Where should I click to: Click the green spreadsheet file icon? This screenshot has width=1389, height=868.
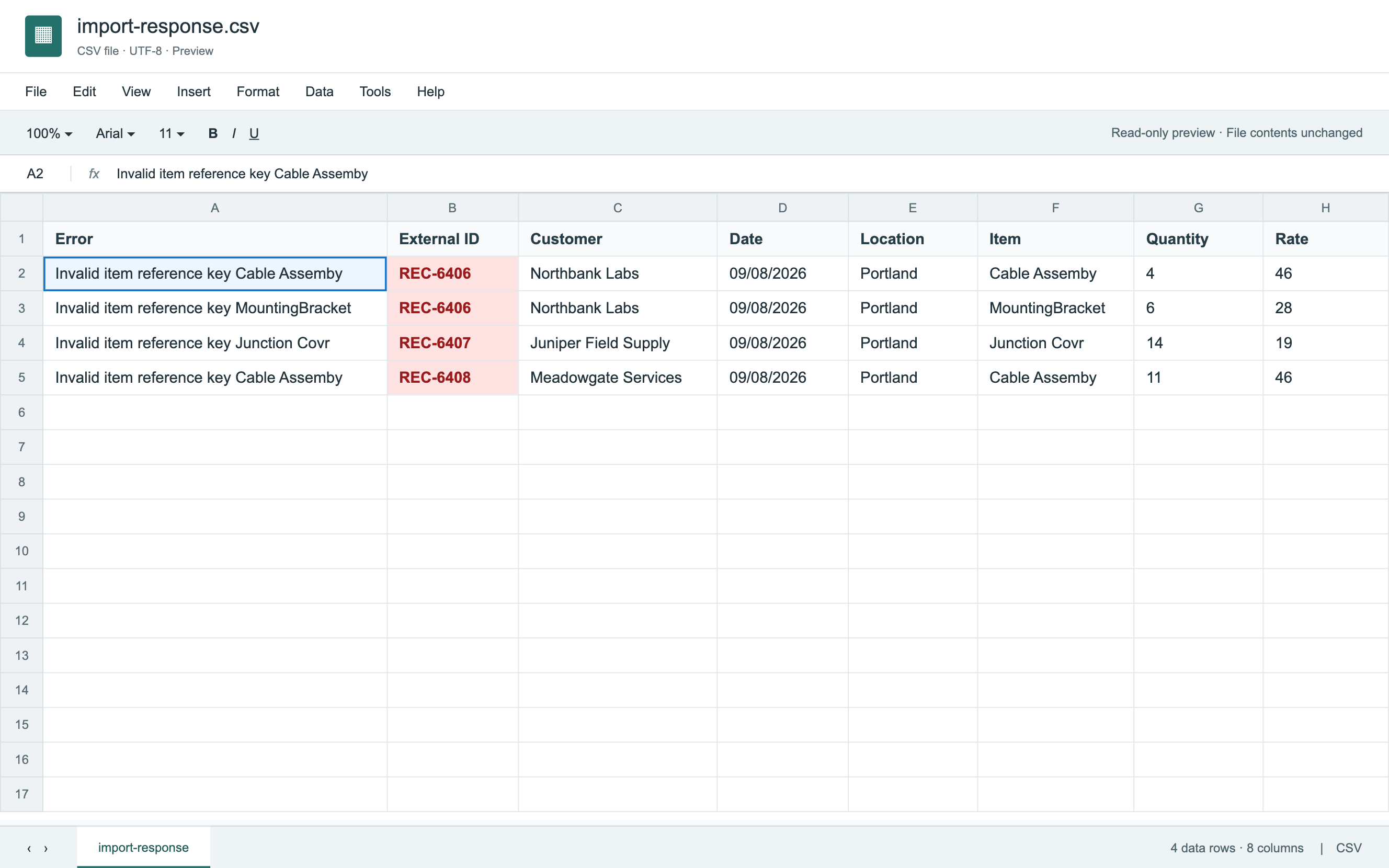43,36
